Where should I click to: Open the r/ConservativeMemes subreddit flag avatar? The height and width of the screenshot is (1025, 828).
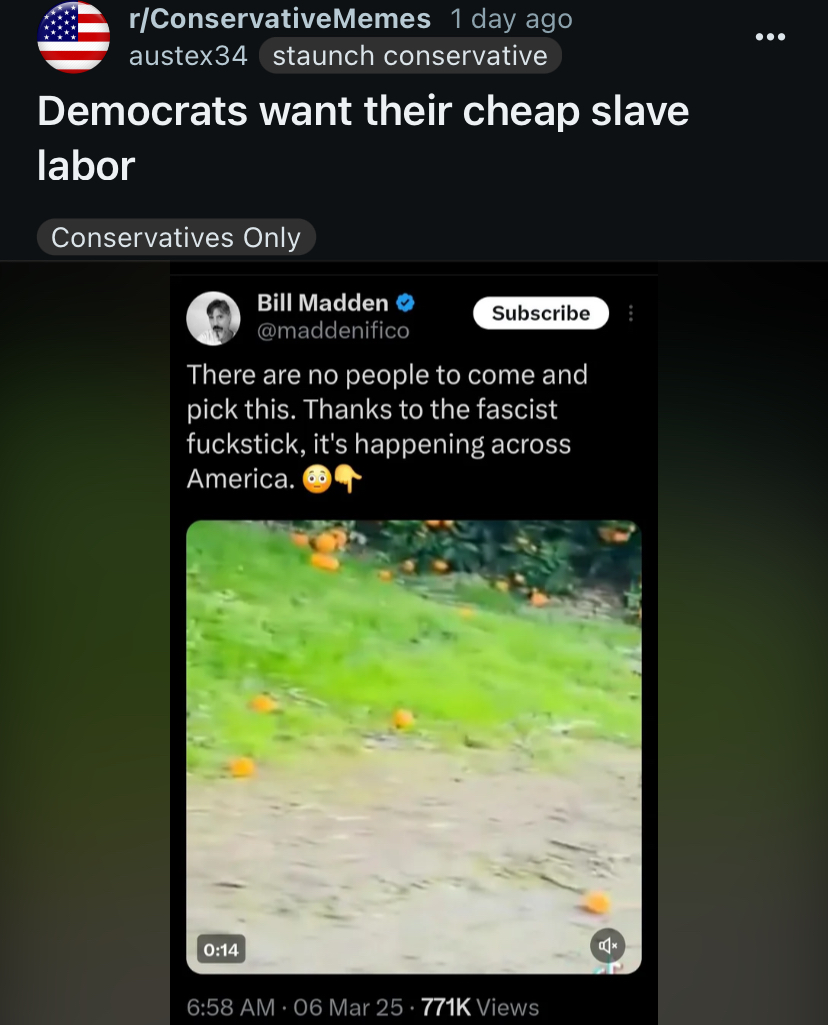[74, 37]
